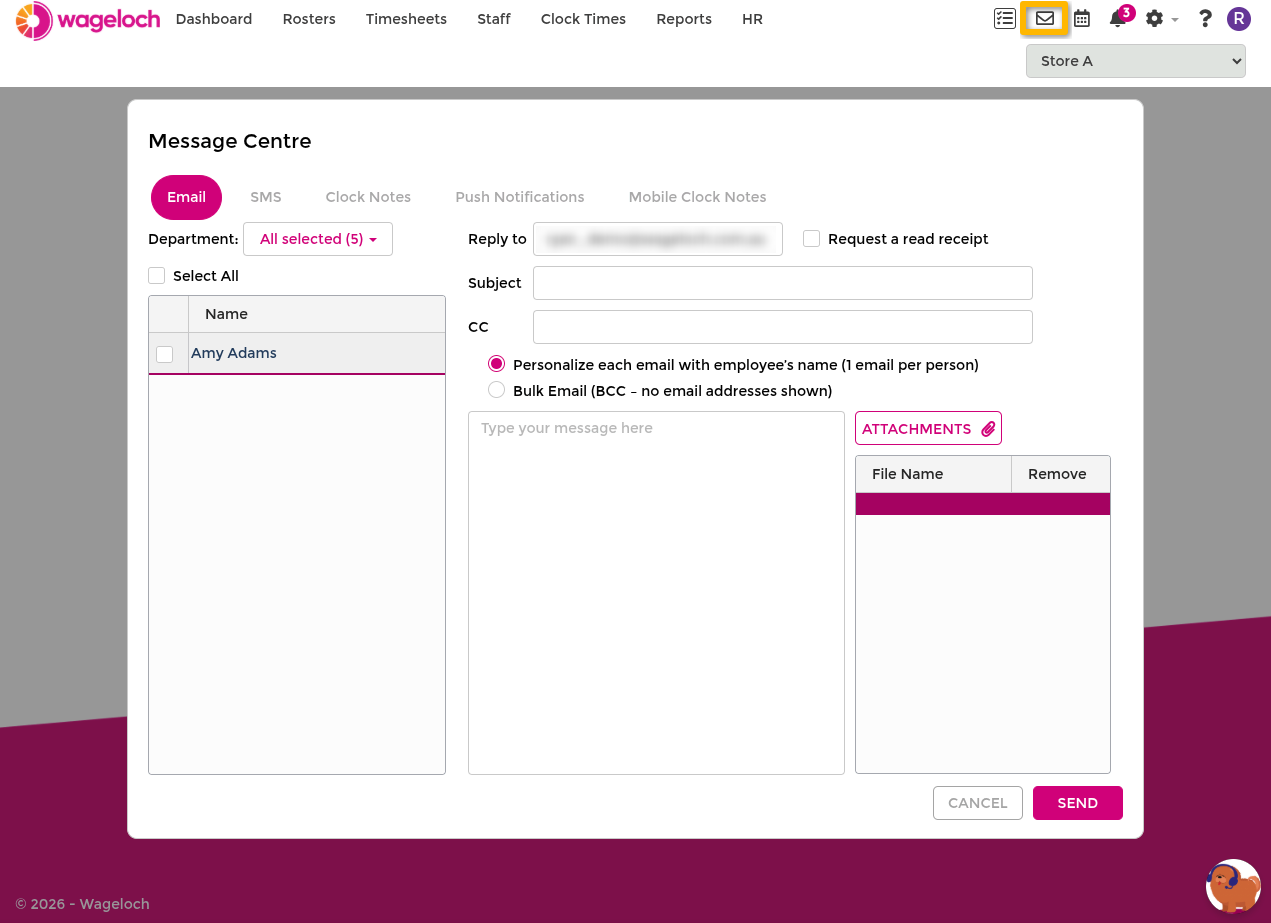
Task: Tick the Amy Adams checkbox
Action: click(165, 354)
